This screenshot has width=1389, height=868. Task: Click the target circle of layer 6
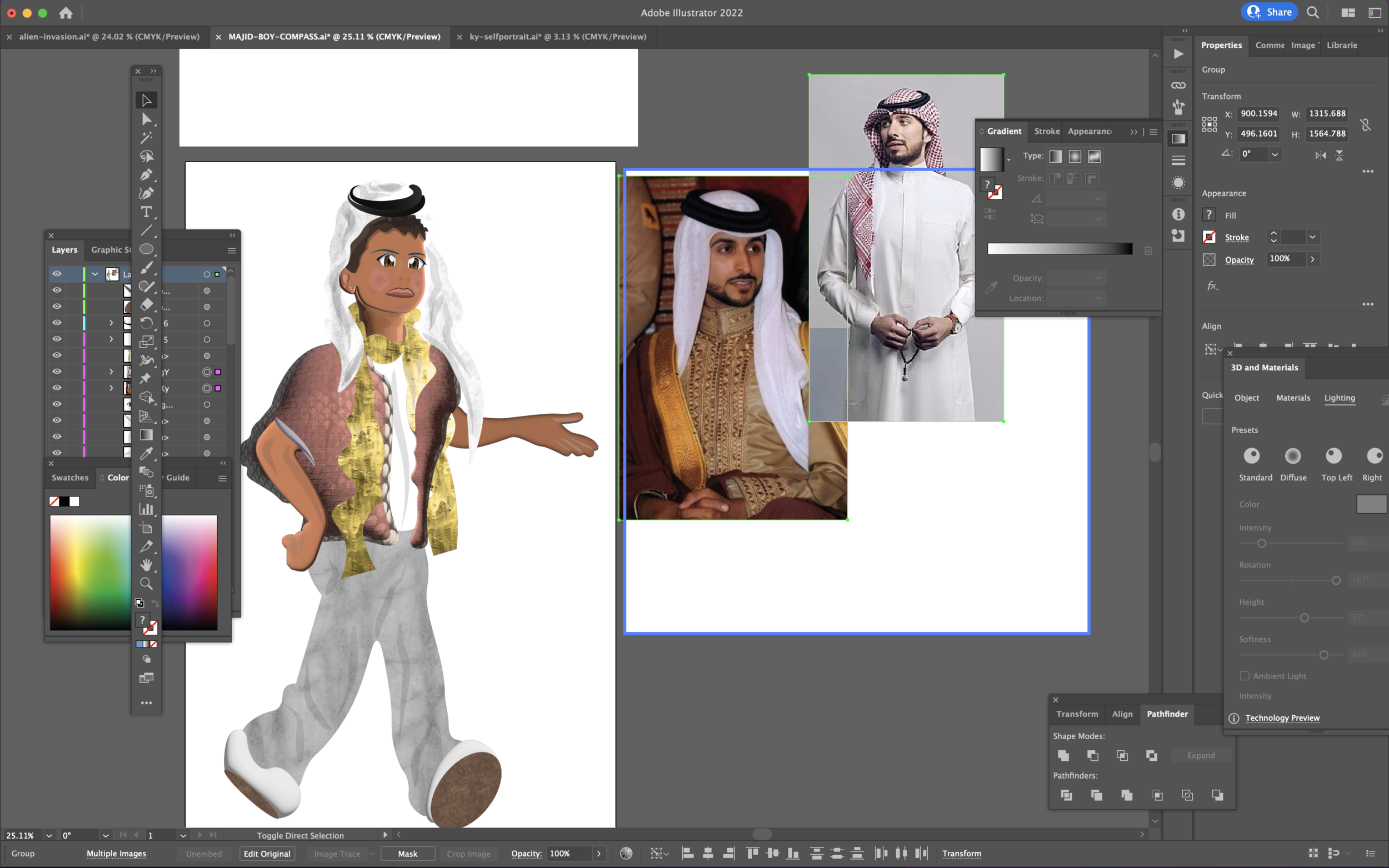point(207,323)
